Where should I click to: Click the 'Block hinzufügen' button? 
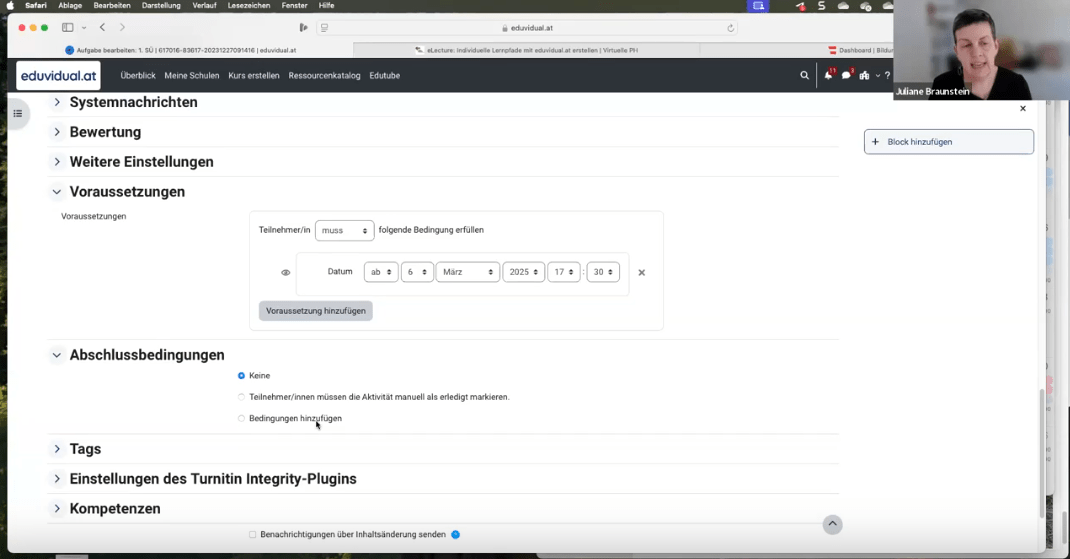pos(948,142)
